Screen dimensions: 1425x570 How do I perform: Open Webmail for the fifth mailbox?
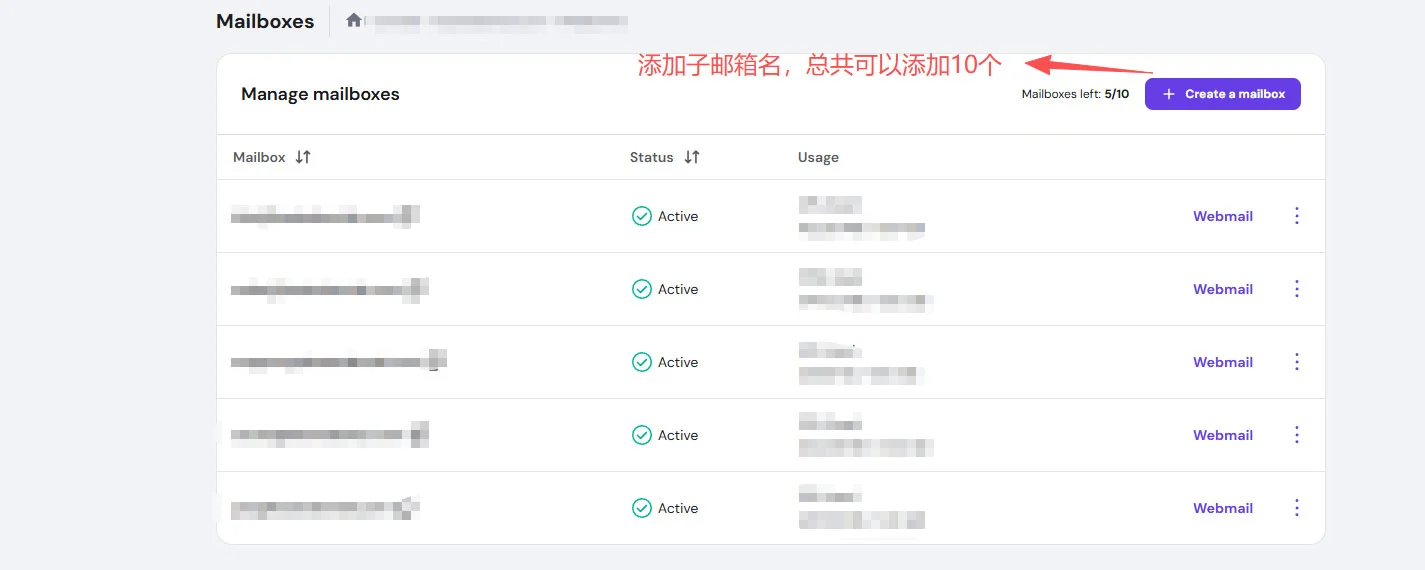[1222, 508]
